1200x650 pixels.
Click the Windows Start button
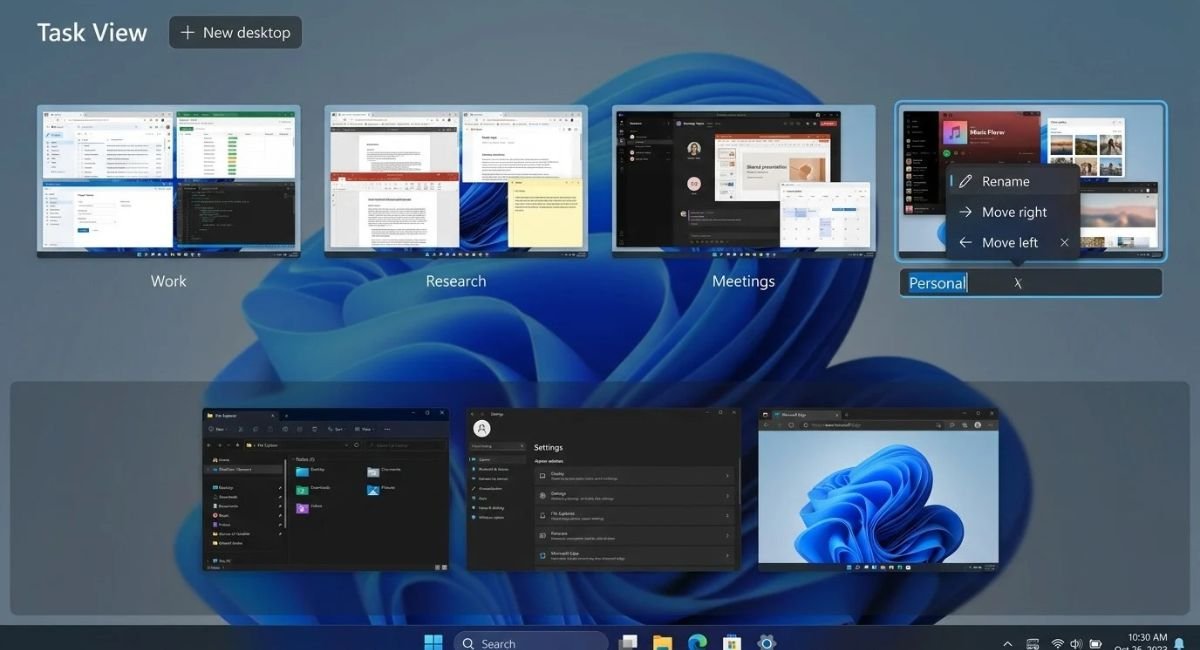433,643
